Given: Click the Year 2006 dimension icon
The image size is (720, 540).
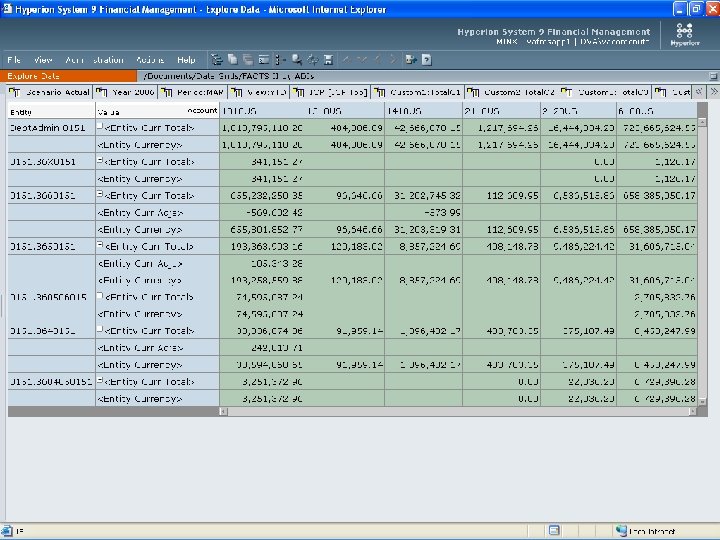Looking at the screenshot, I should 101,92.
